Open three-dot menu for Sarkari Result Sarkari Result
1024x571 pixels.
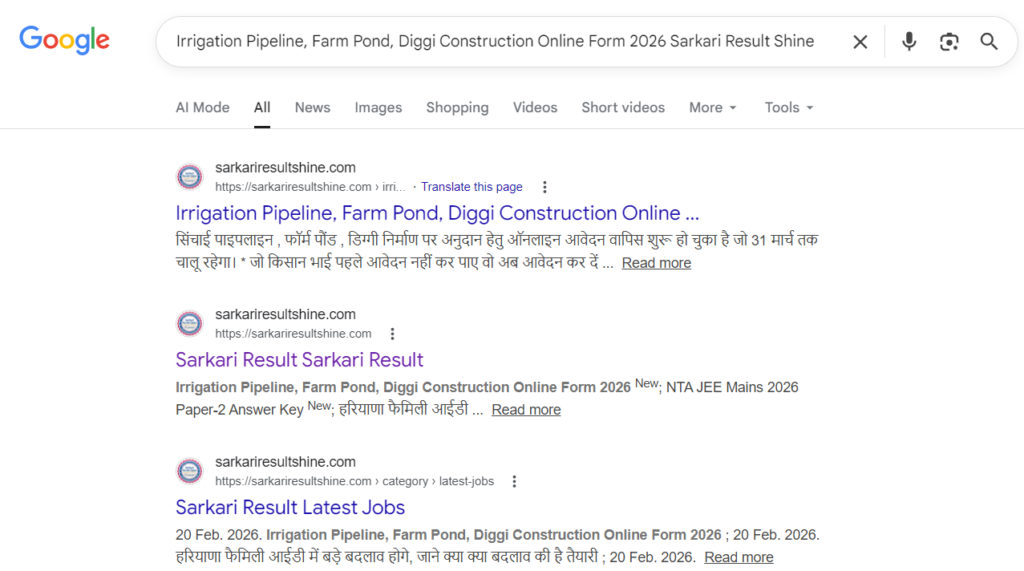coord(392,334)
